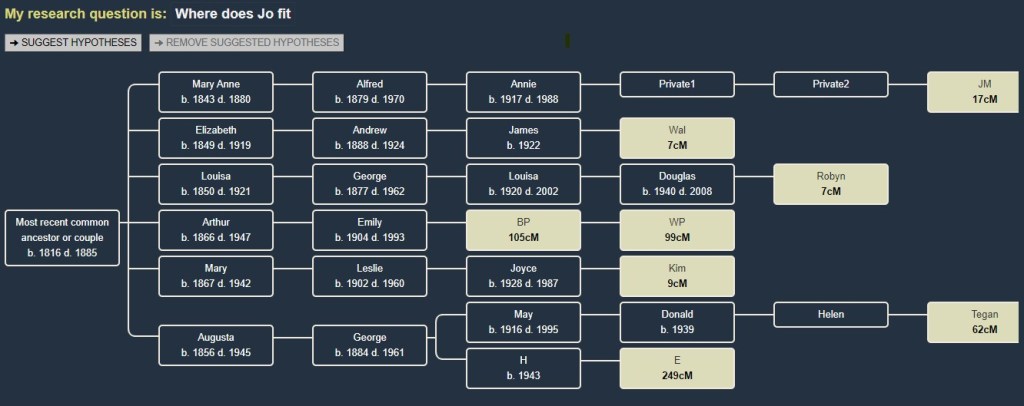
Task: Select the Private2 node
Action: tap(830, 84)
